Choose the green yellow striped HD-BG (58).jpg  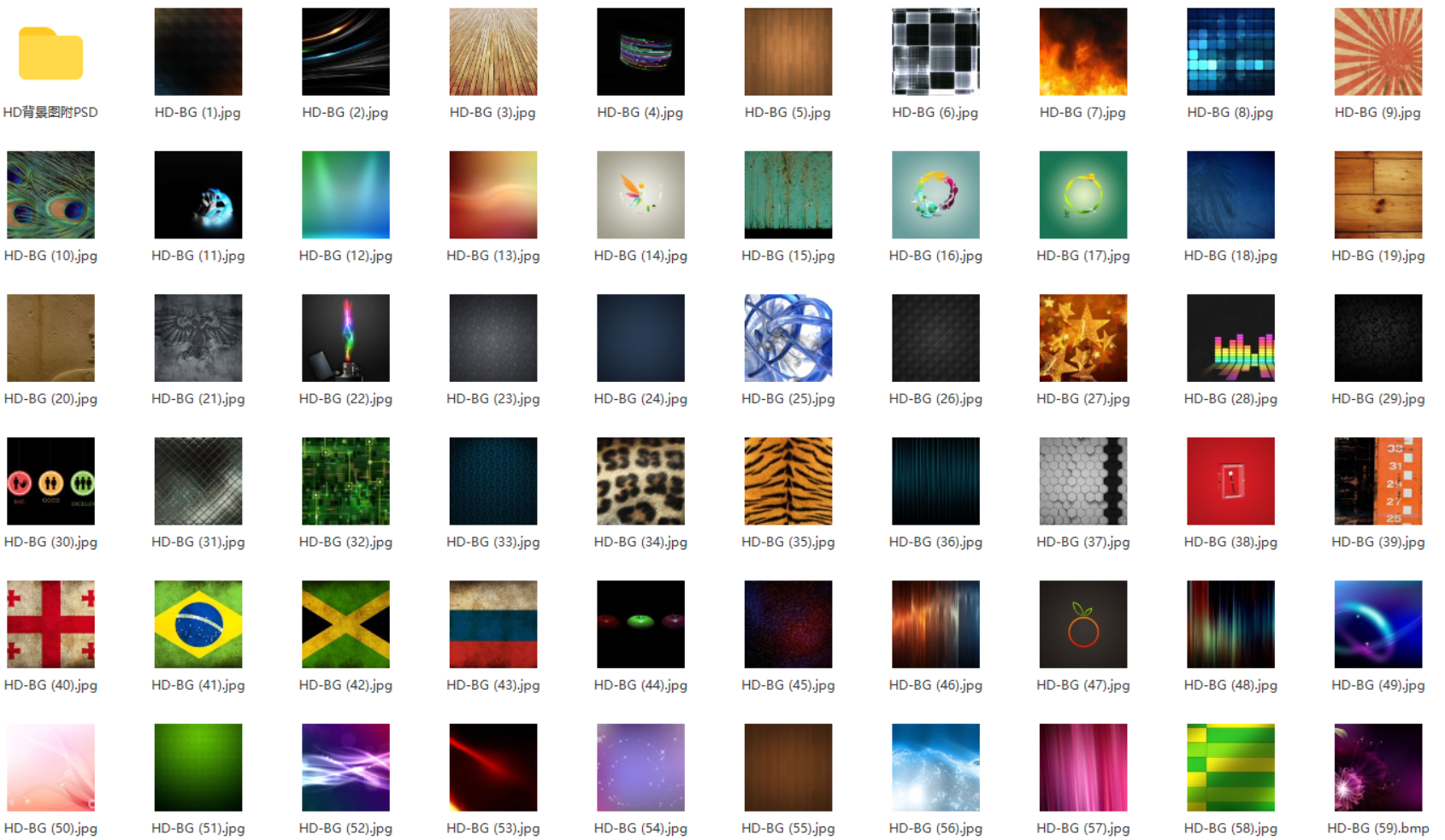click(x=1230, y=767)
